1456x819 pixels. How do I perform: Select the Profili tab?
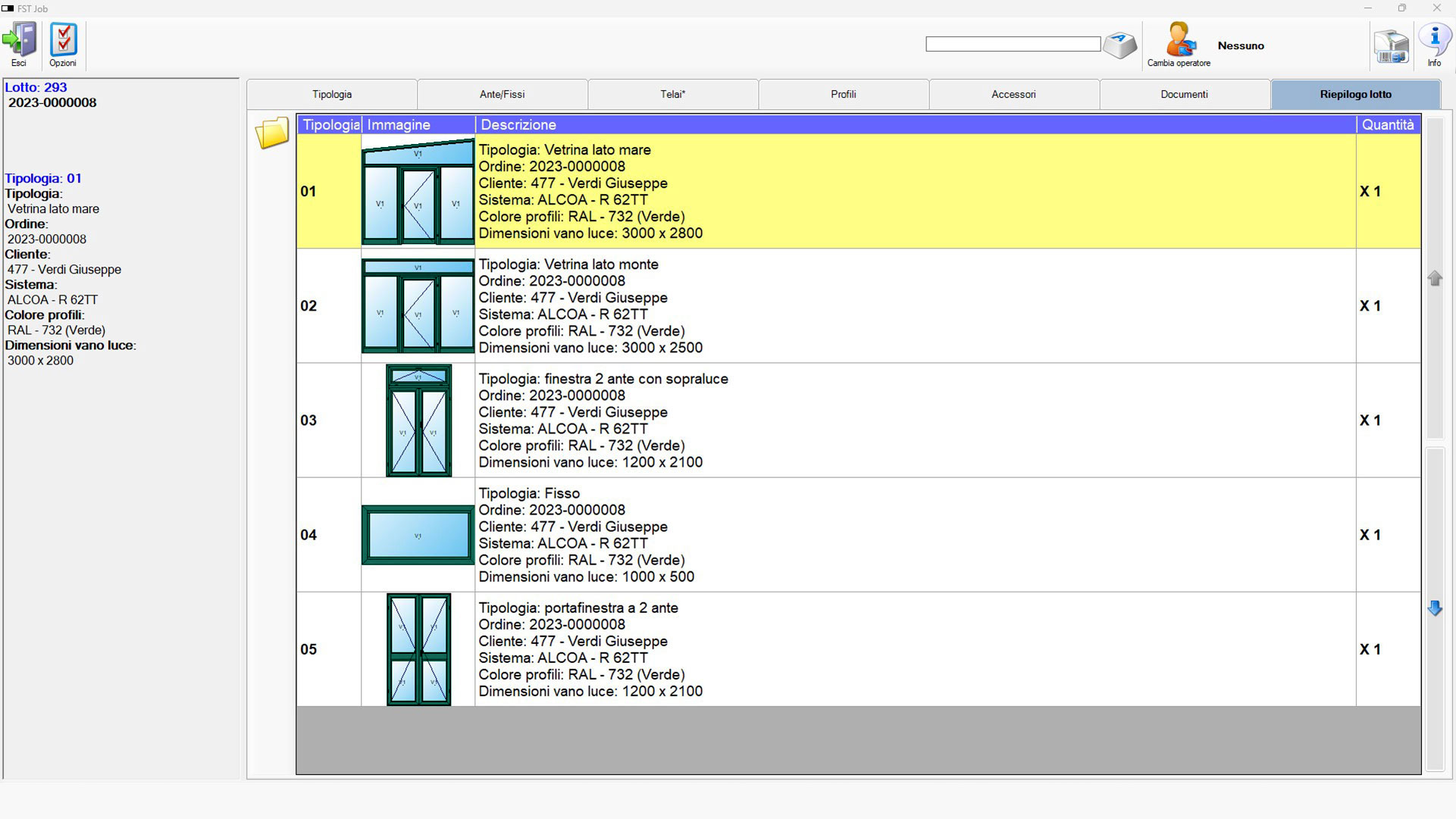(843, 95)
